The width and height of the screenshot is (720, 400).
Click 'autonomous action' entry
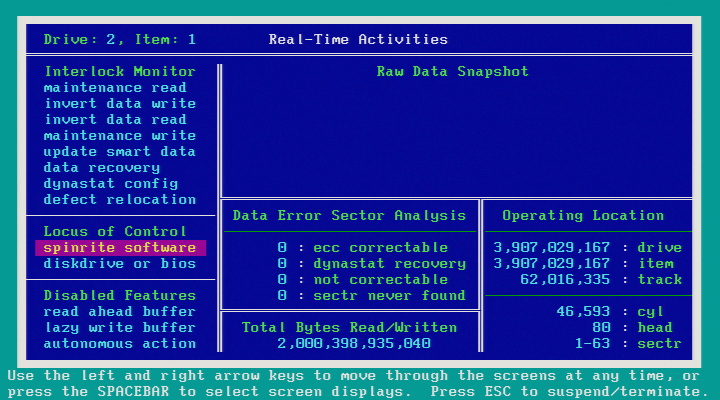pos(120,344)
